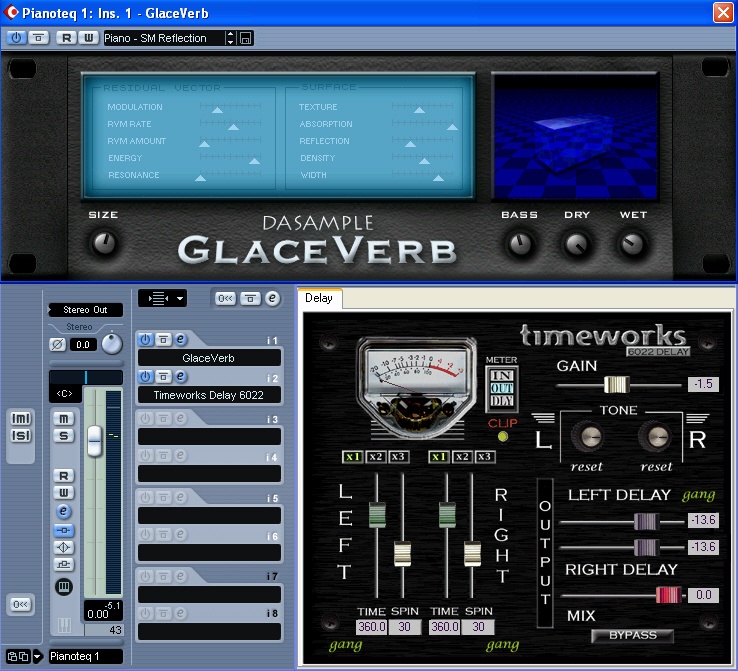
Task: Click the input gain knob beside 0.0
Action: coord(112,344)
